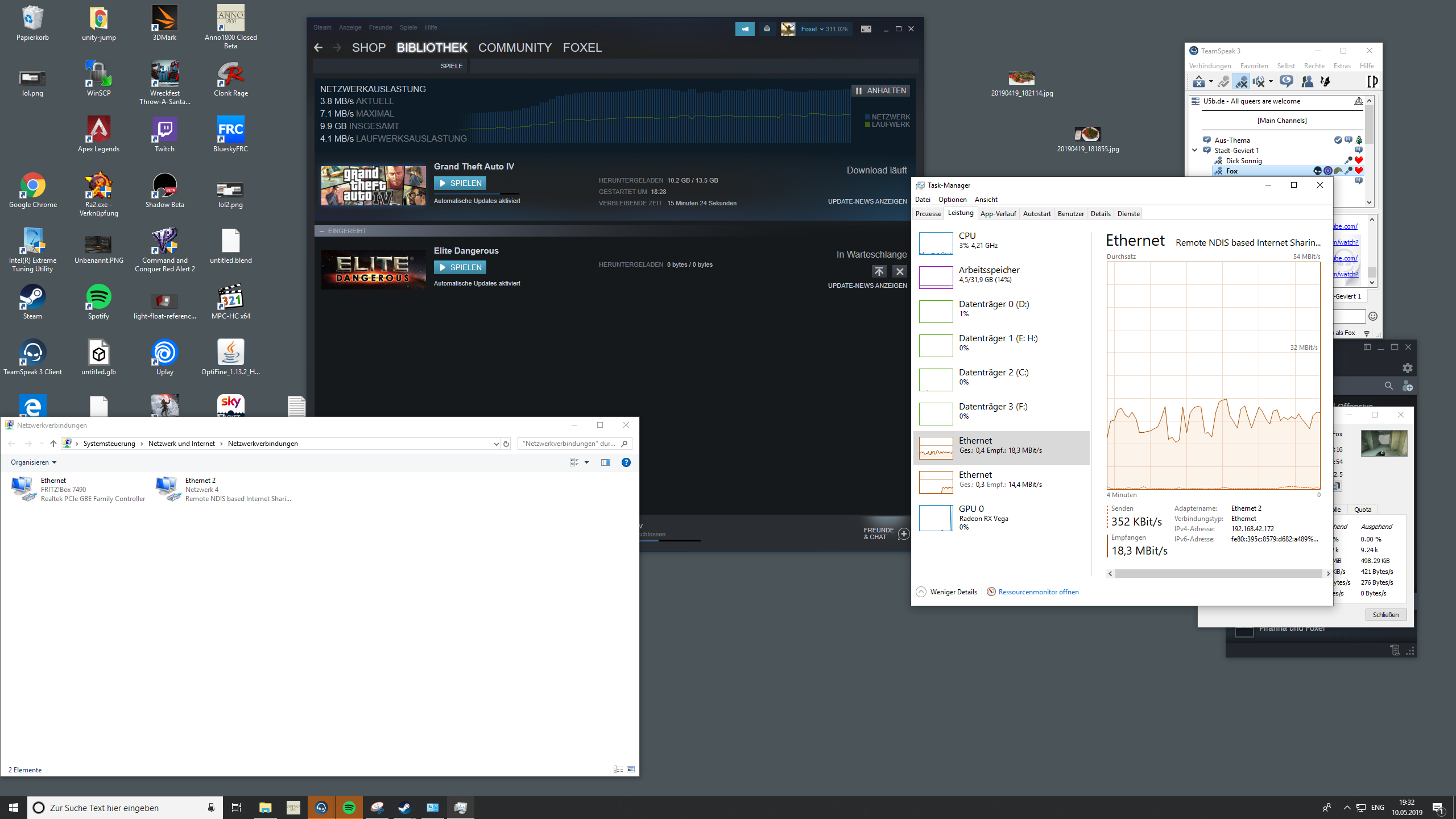
Task: Toggle speaker mute in TeamSpeak toolbar
Action: 1258,81
